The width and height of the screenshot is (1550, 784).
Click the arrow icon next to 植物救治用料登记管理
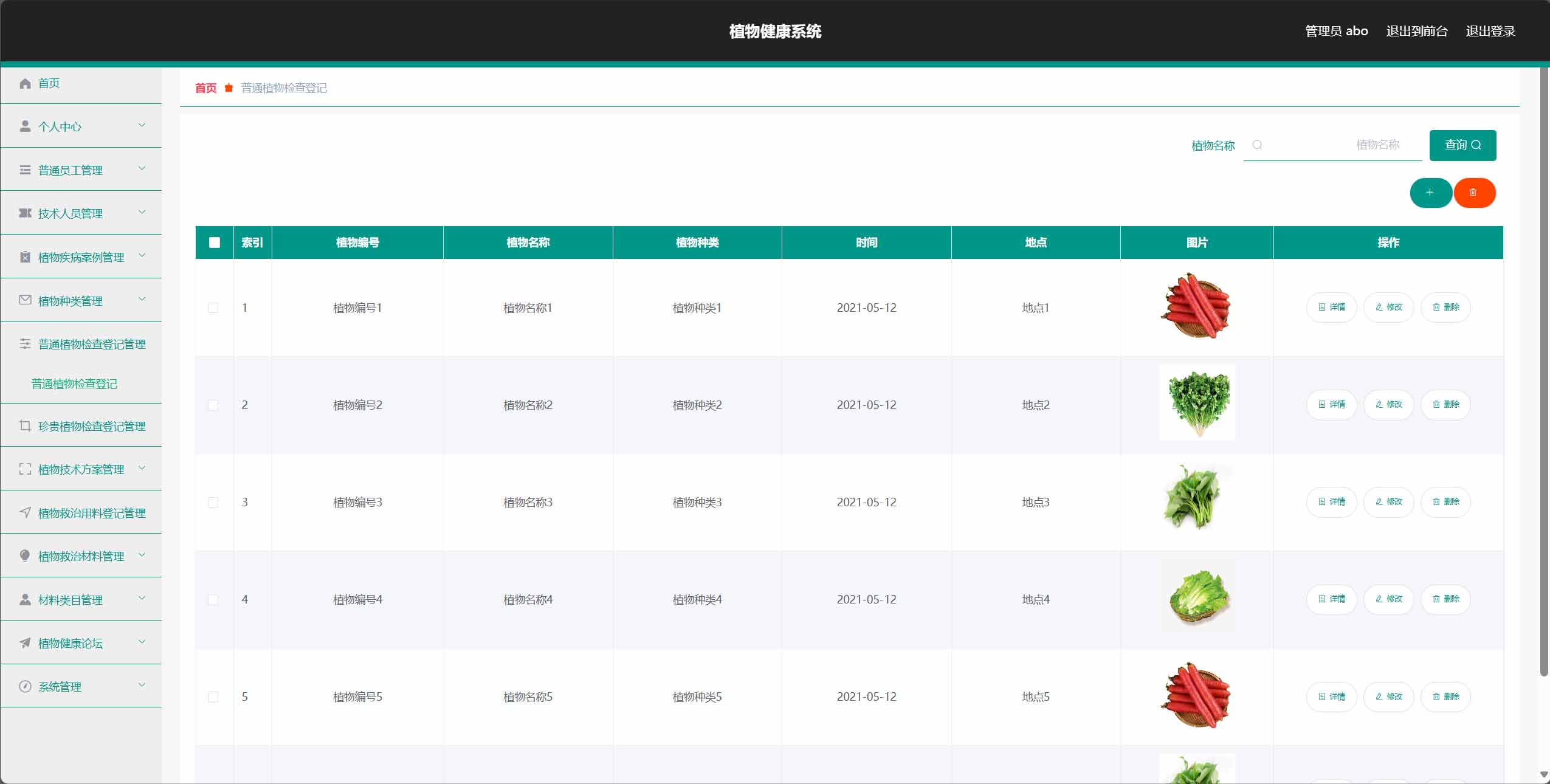[x=25, y=512]
